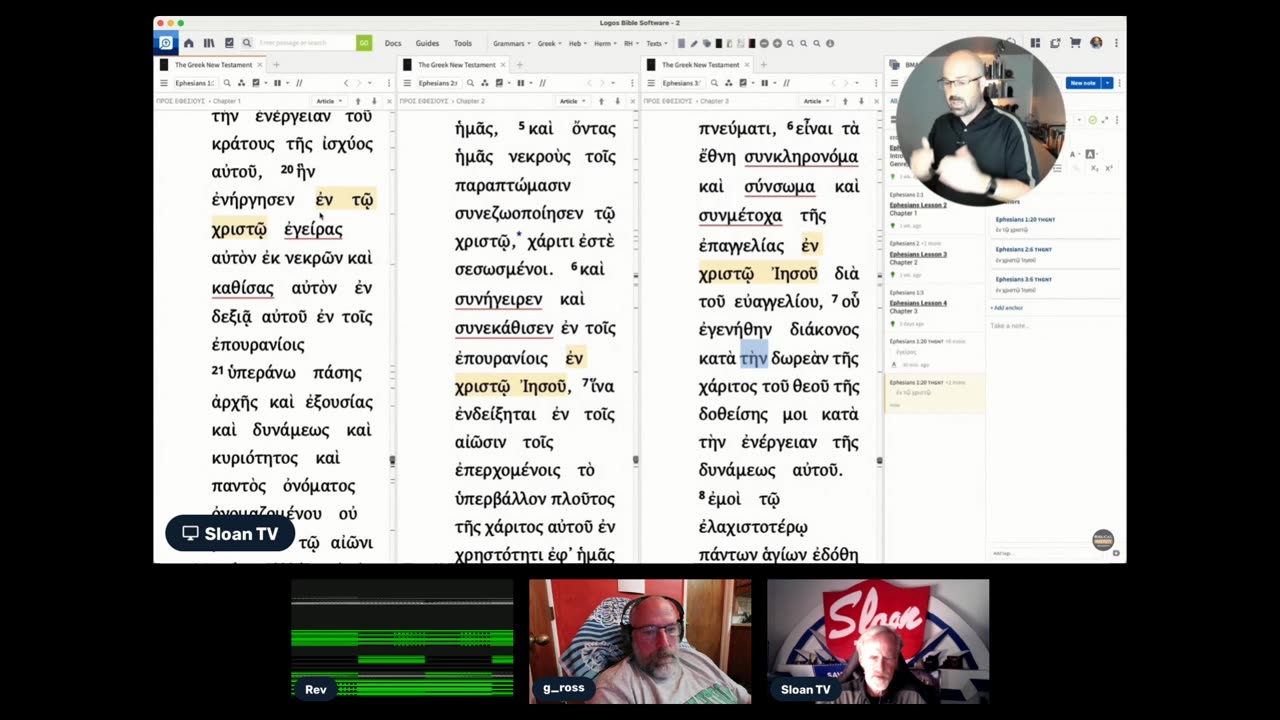1280x720 pixels.
Task: Jump to next article in Chapter 1 pane
Action: pyautogui.click(x=374, y=101)
